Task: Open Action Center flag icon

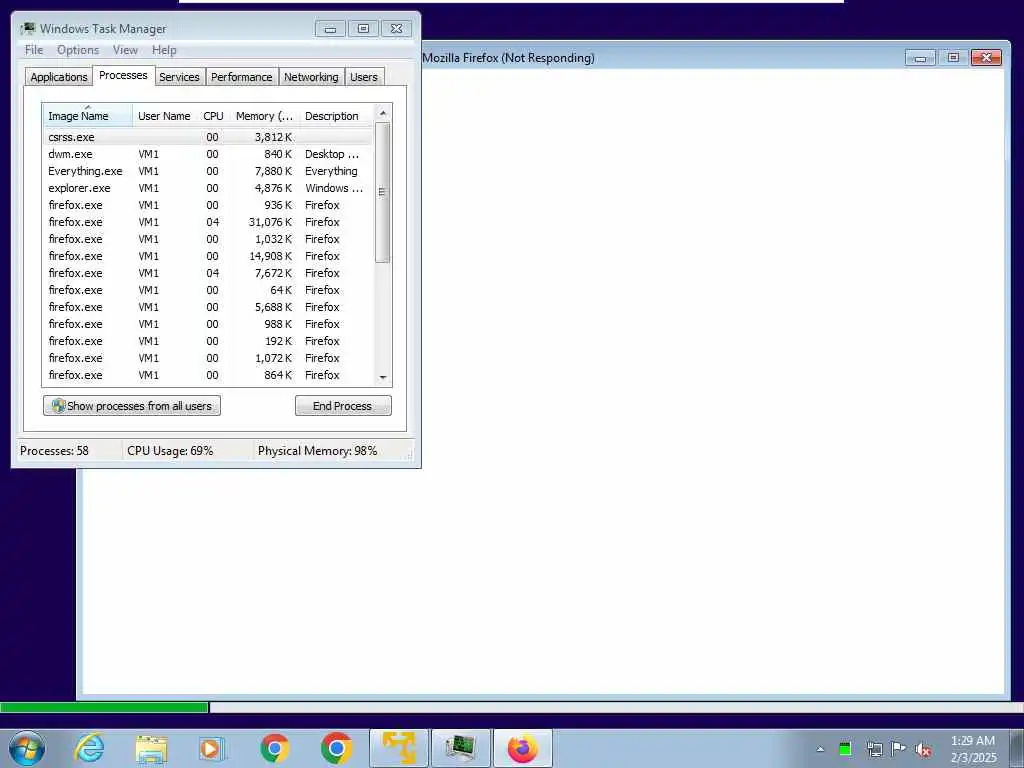Action: click(899, 749)
